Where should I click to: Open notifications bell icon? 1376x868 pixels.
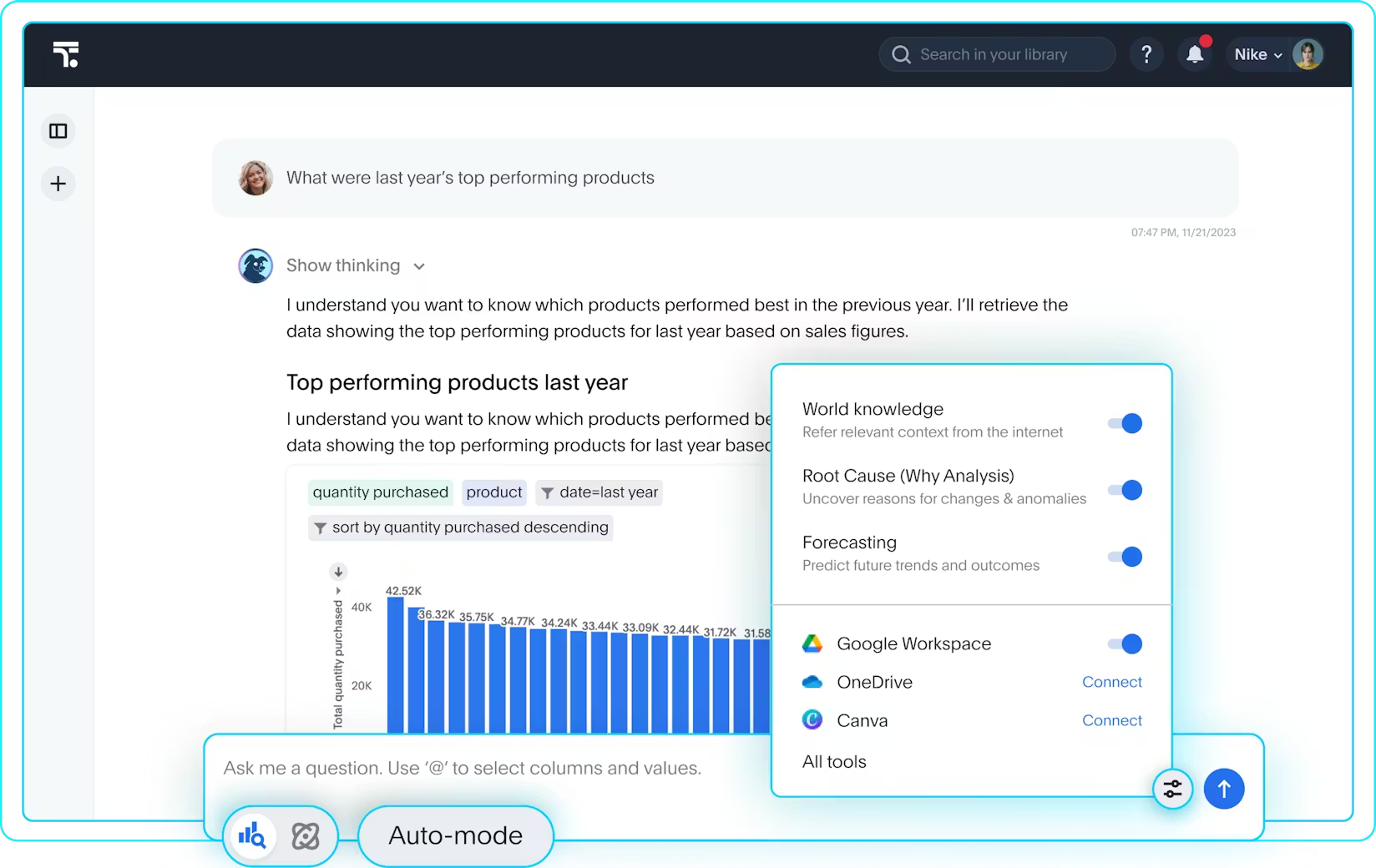pos(1196,54)
